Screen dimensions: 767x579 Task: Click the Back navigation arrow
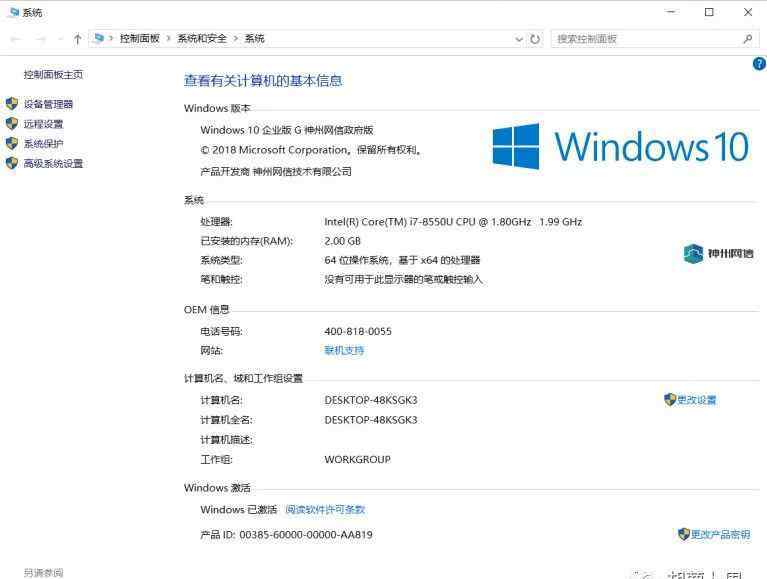(x=15, y=39)
